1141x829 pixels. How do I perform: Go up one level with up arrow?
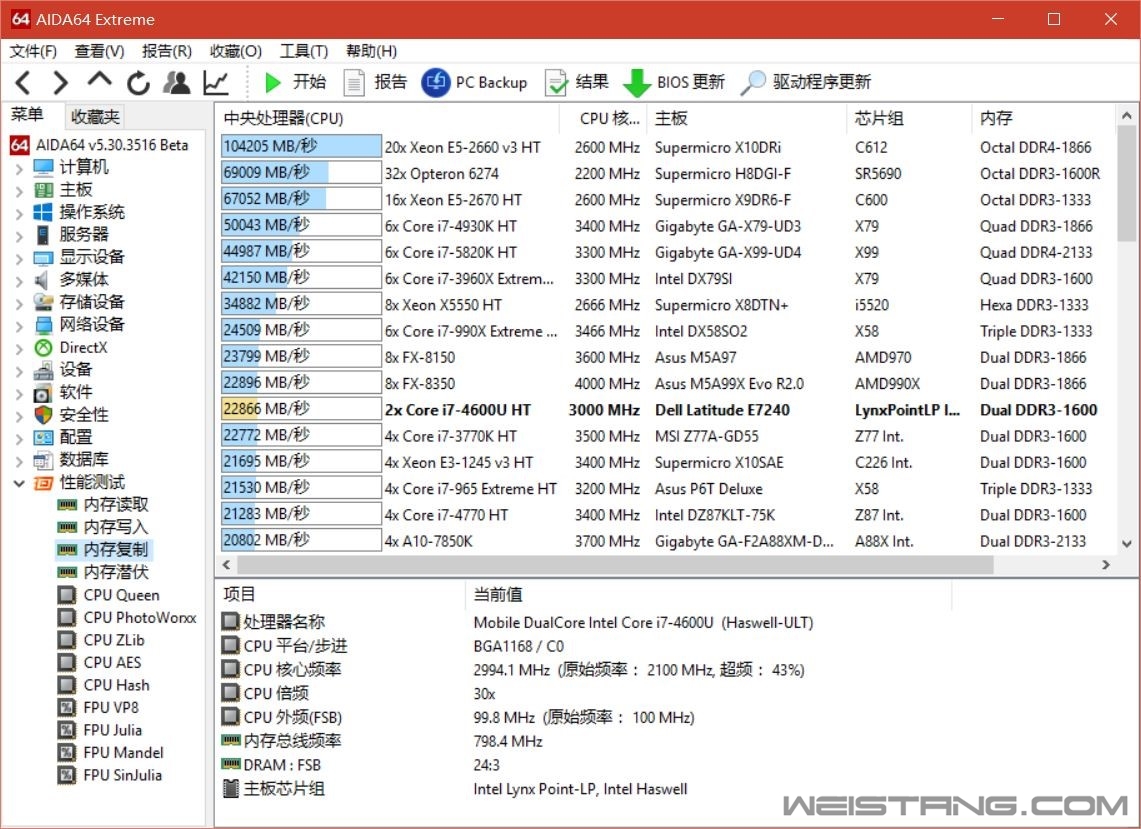pyautogui.click(x=100, y=80)
